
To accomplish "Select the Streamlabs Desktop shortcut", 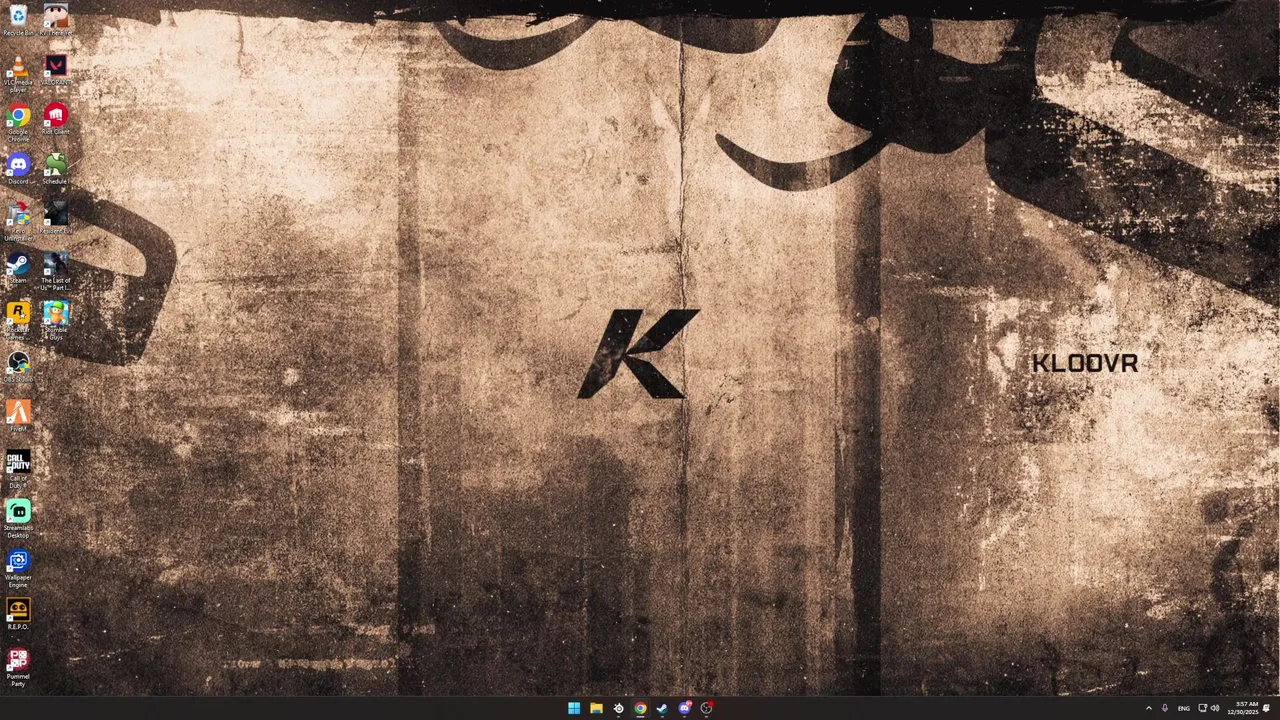I will [18, 520].
